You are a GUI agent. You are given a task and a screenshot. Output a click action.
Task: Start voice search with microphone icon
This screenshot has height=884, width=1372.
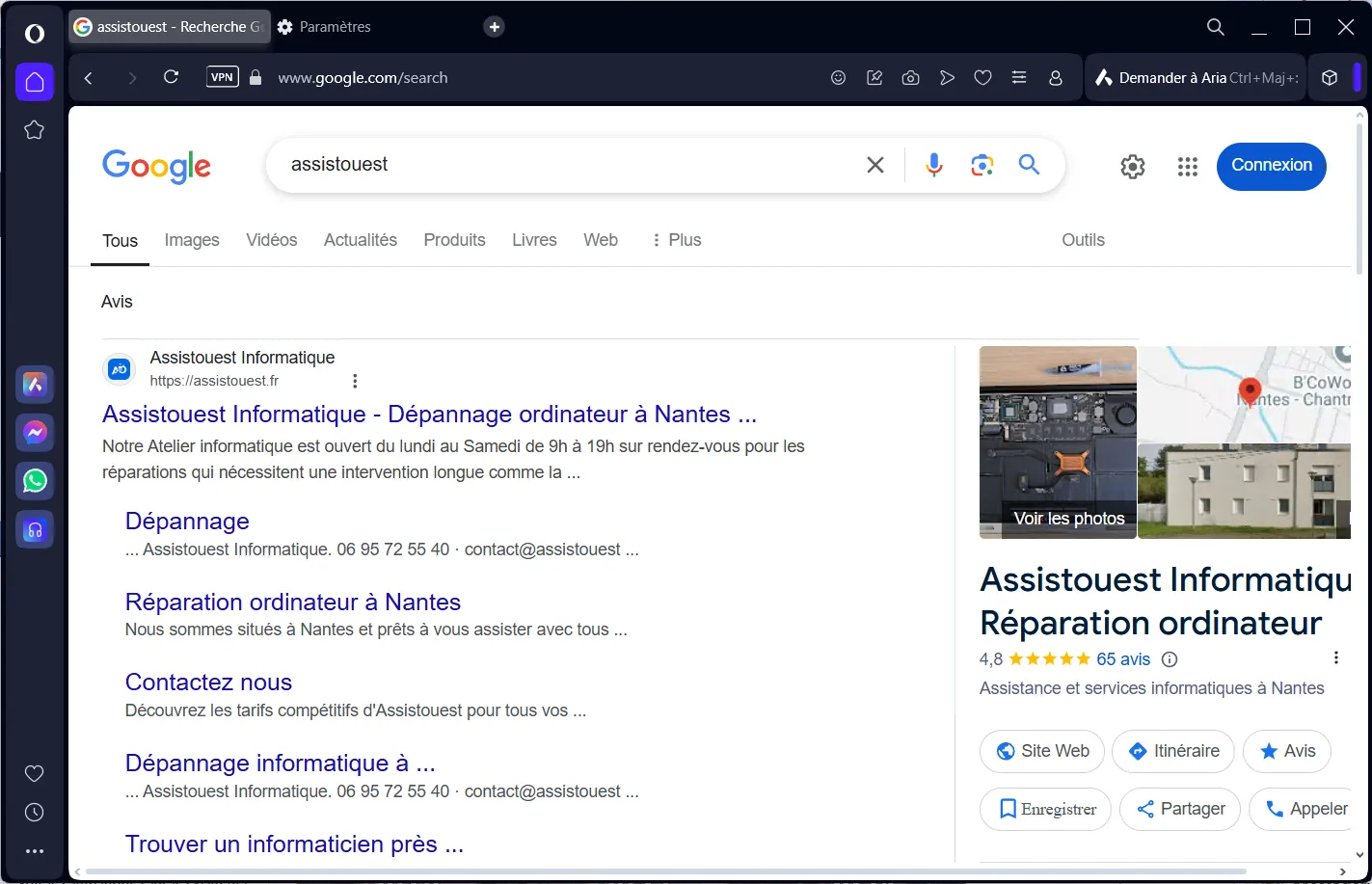[933, 165]
